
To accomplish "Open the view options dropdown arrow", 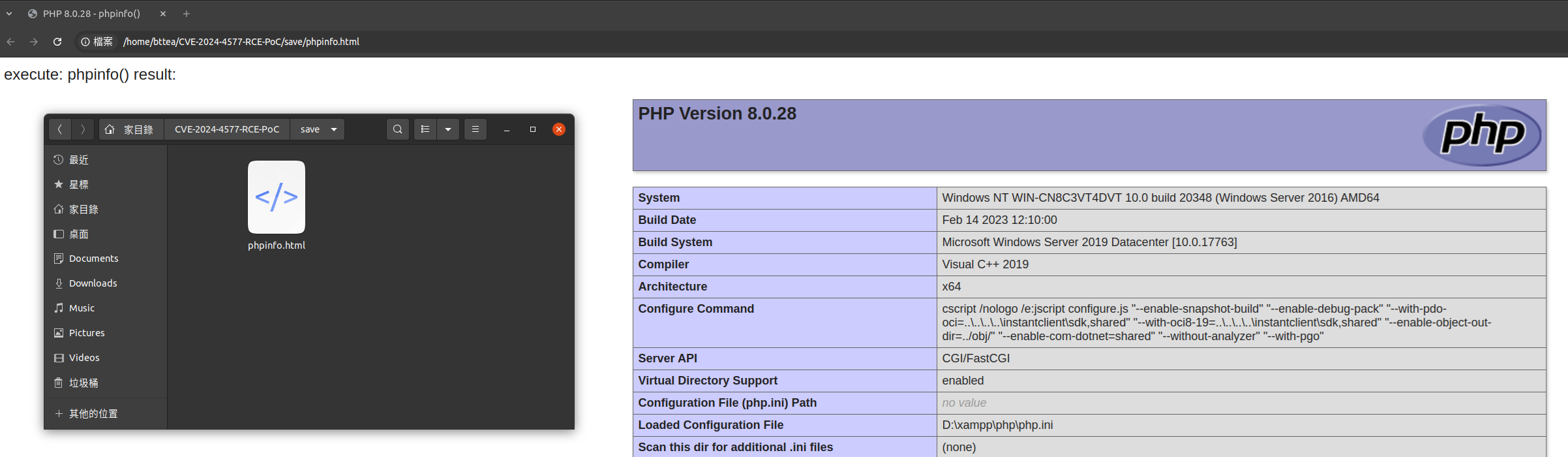I will point(448,129).
